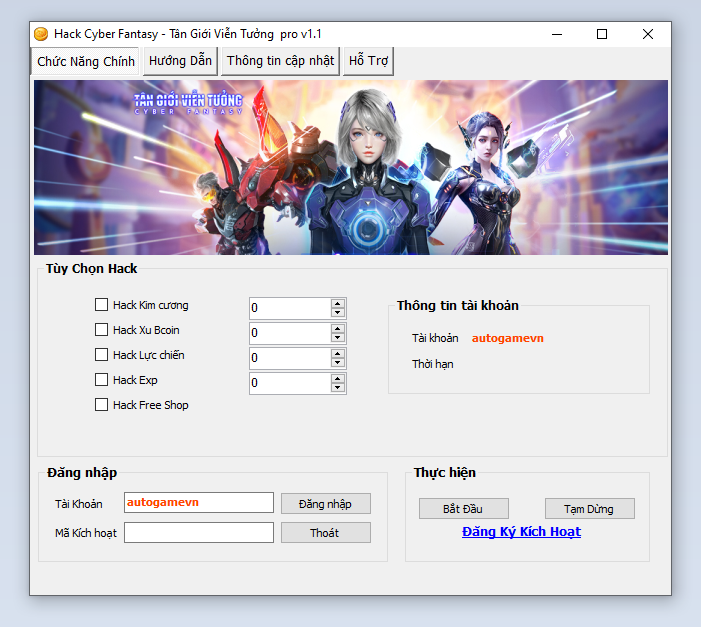Check the Hack Exp option
This screenshot has height=627, width=701.
click(101, 380)
